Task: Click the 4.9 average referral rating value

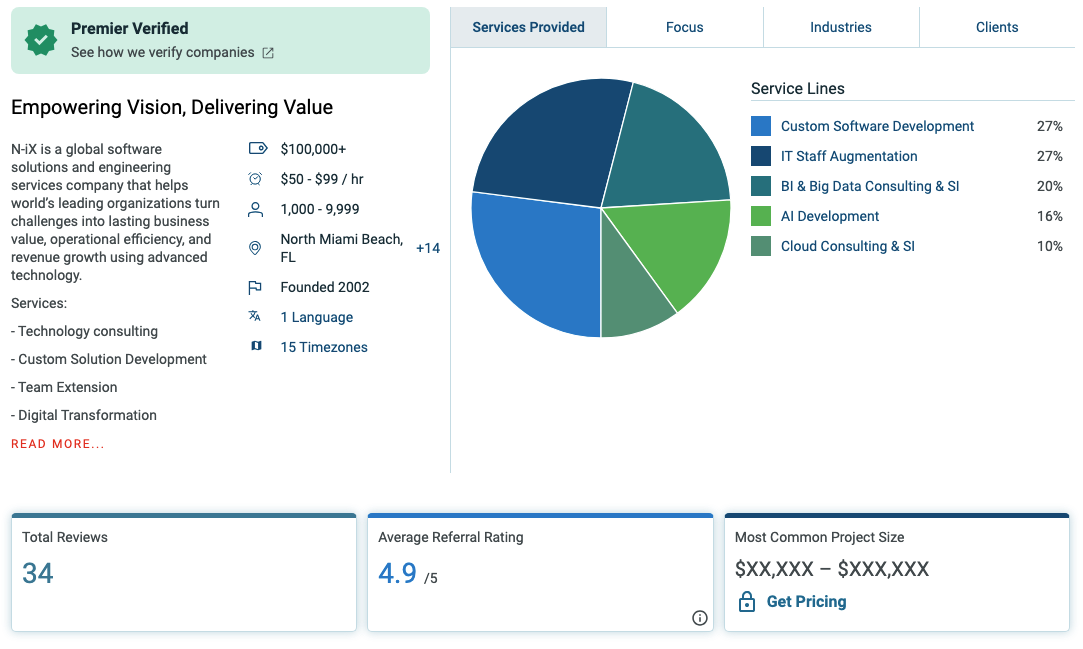Action: click(x=397, y=574)
